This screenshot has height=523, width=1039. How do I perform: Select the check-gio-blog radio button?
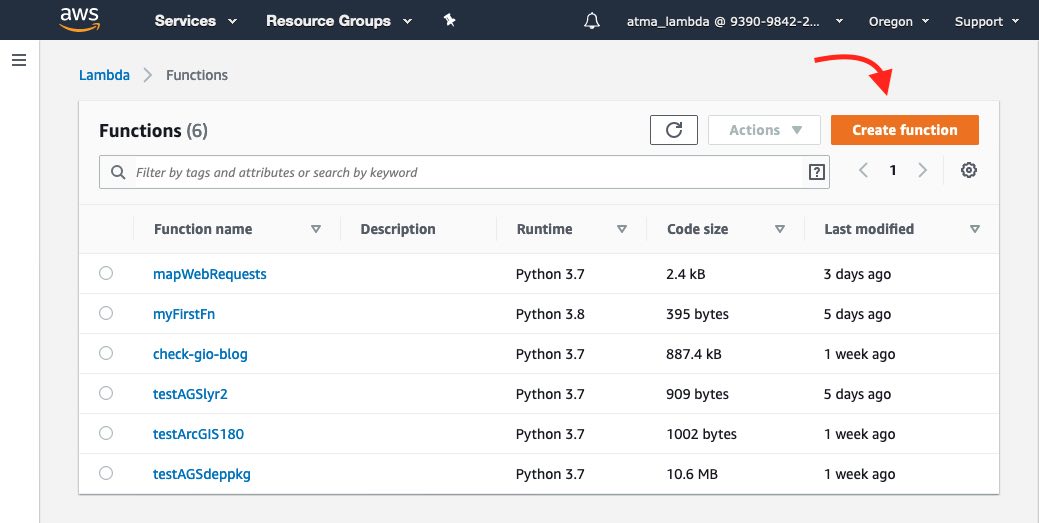106,353
